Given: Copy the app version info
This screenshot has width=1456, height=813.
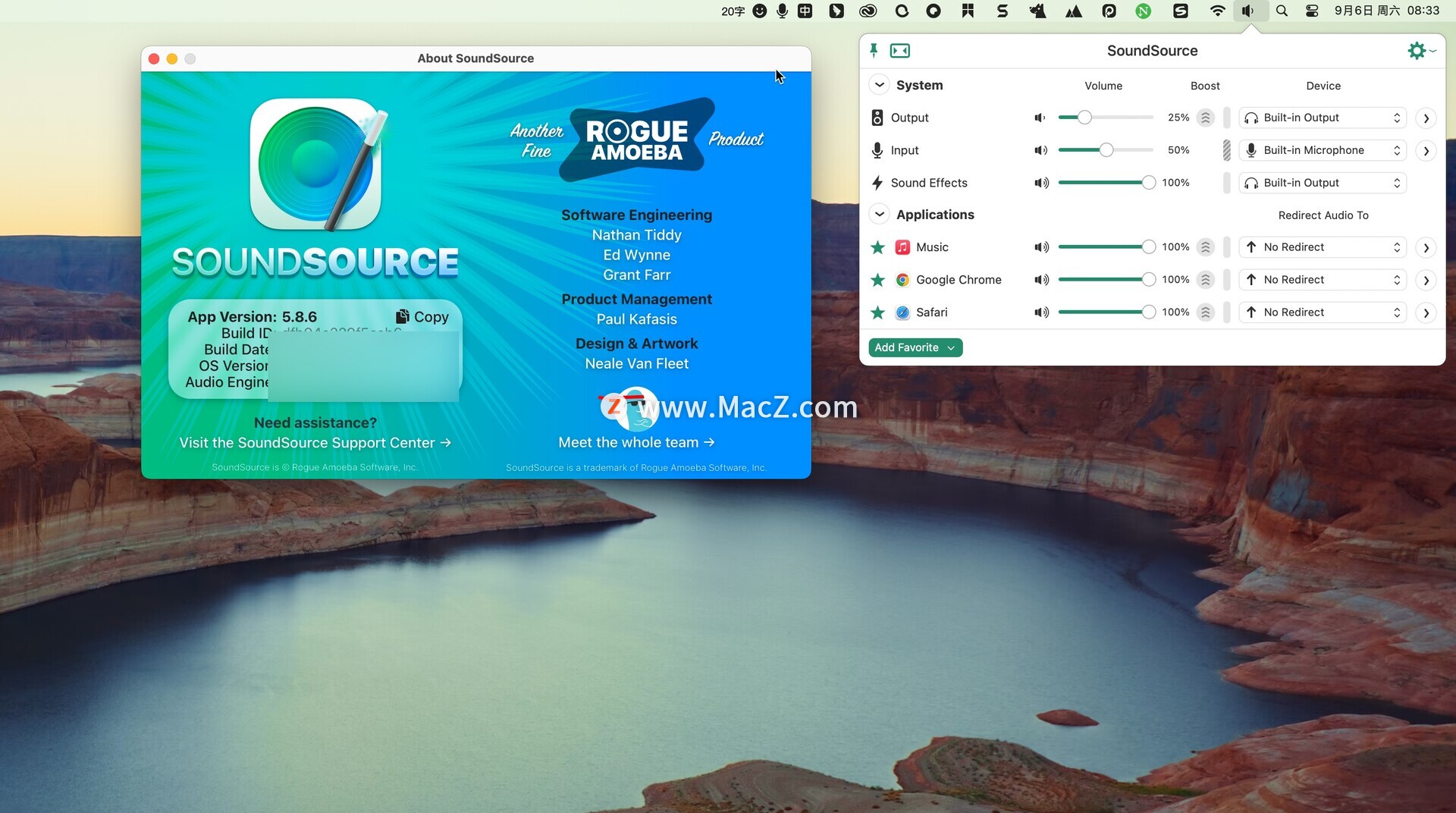Looking at the screenshot, I should tap(422, 317).
